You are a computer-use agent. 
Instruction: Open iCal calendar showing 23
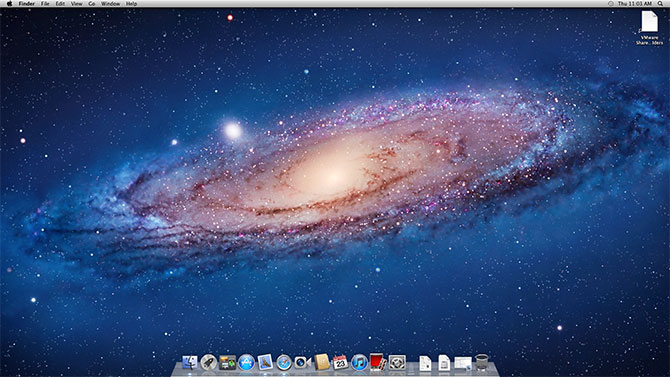pyautogui.click(x=341, y=362)
